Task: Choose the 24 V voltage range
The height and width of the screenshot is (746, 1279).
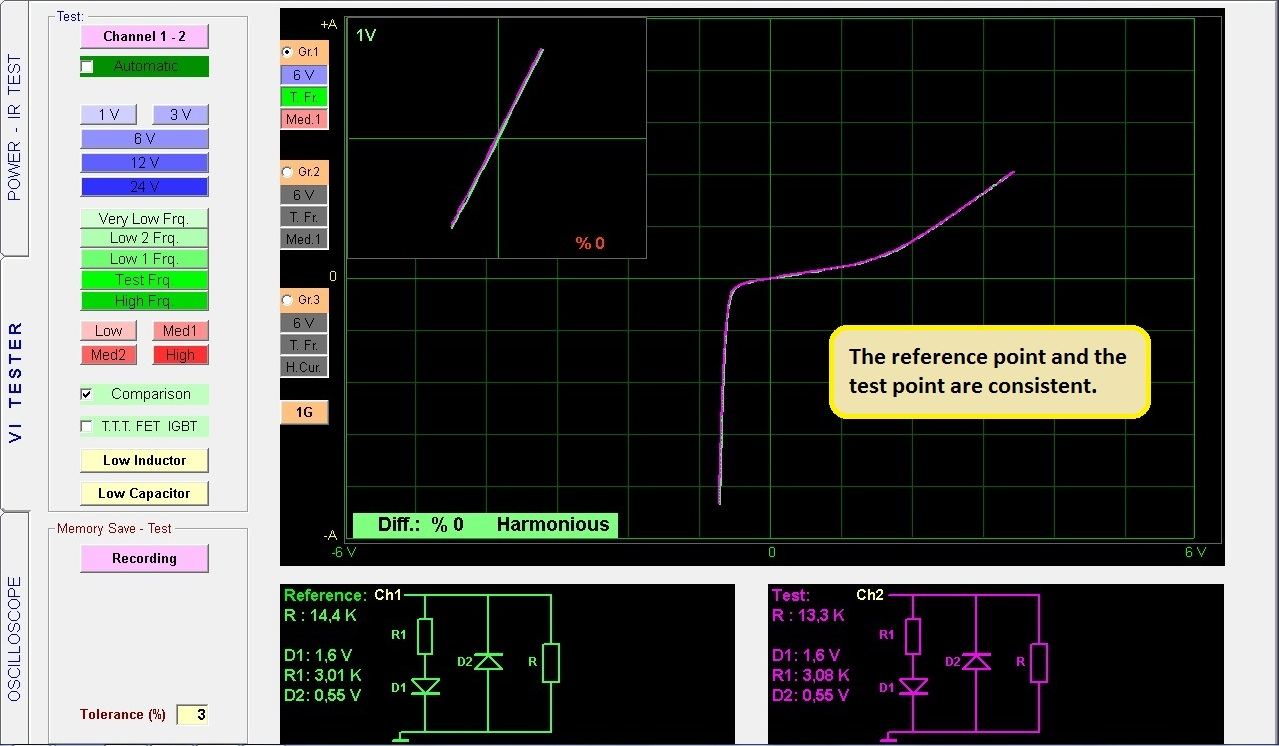Action: coord(144,187)
